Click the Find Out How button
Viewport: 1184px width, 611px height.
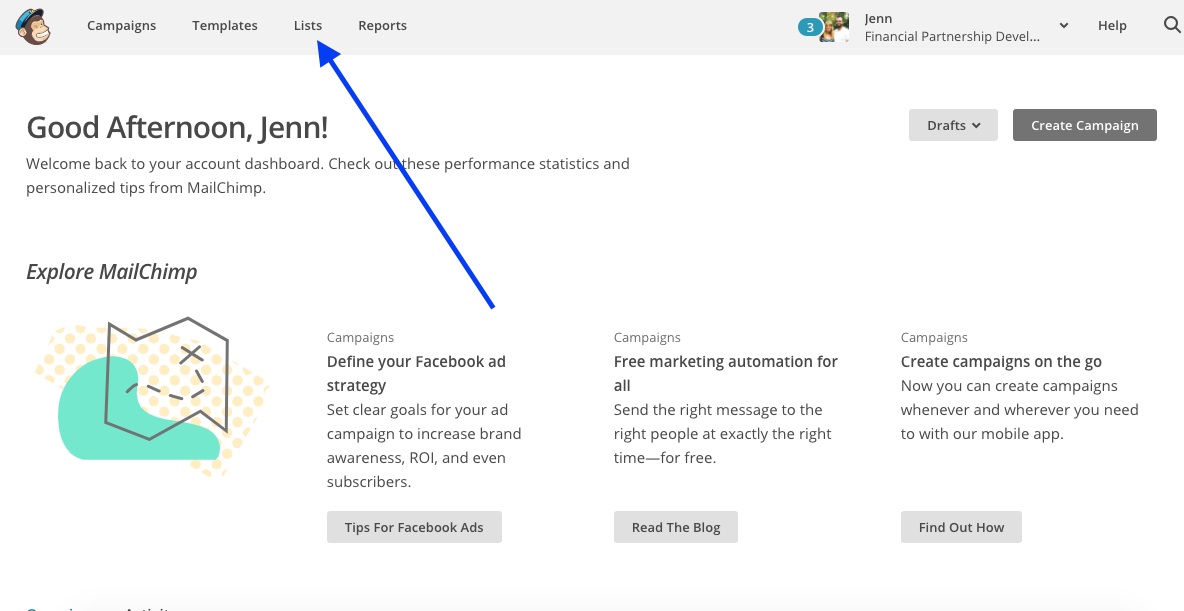click(x=961, y=526)
